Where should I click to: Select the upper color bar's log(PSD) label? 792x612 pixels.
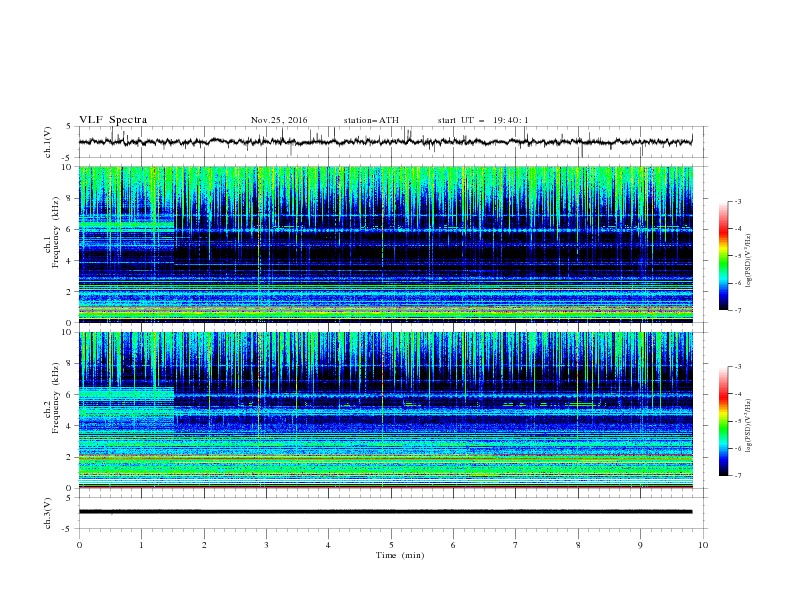(x=748, y=261)
